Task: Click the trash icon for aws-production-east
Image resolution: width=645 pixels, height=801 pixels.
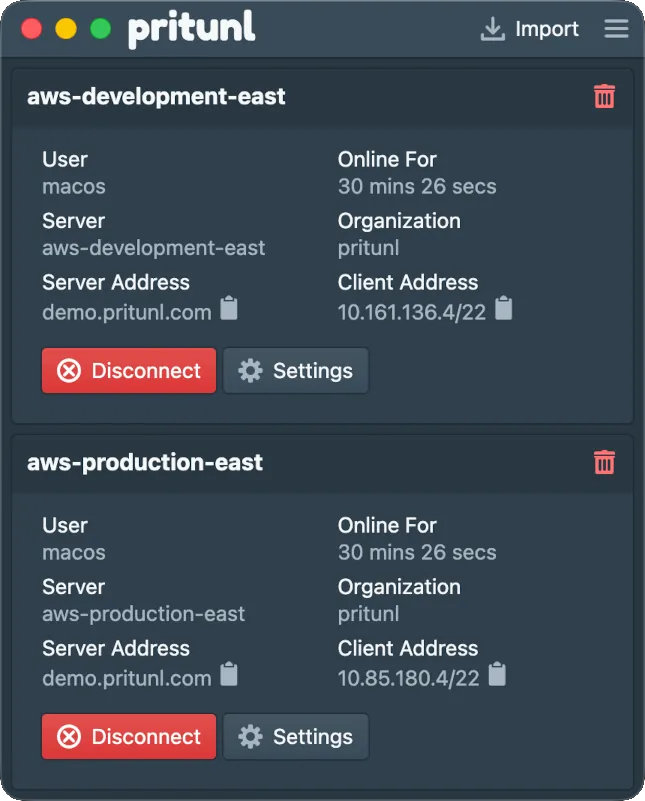Action: [x=604, y=462]
